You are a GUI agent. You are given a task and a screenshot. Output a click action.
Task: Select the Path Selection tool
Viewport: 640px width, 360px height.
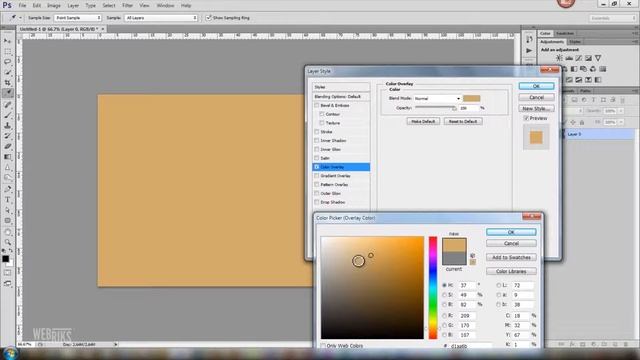[x=7, y=210]
